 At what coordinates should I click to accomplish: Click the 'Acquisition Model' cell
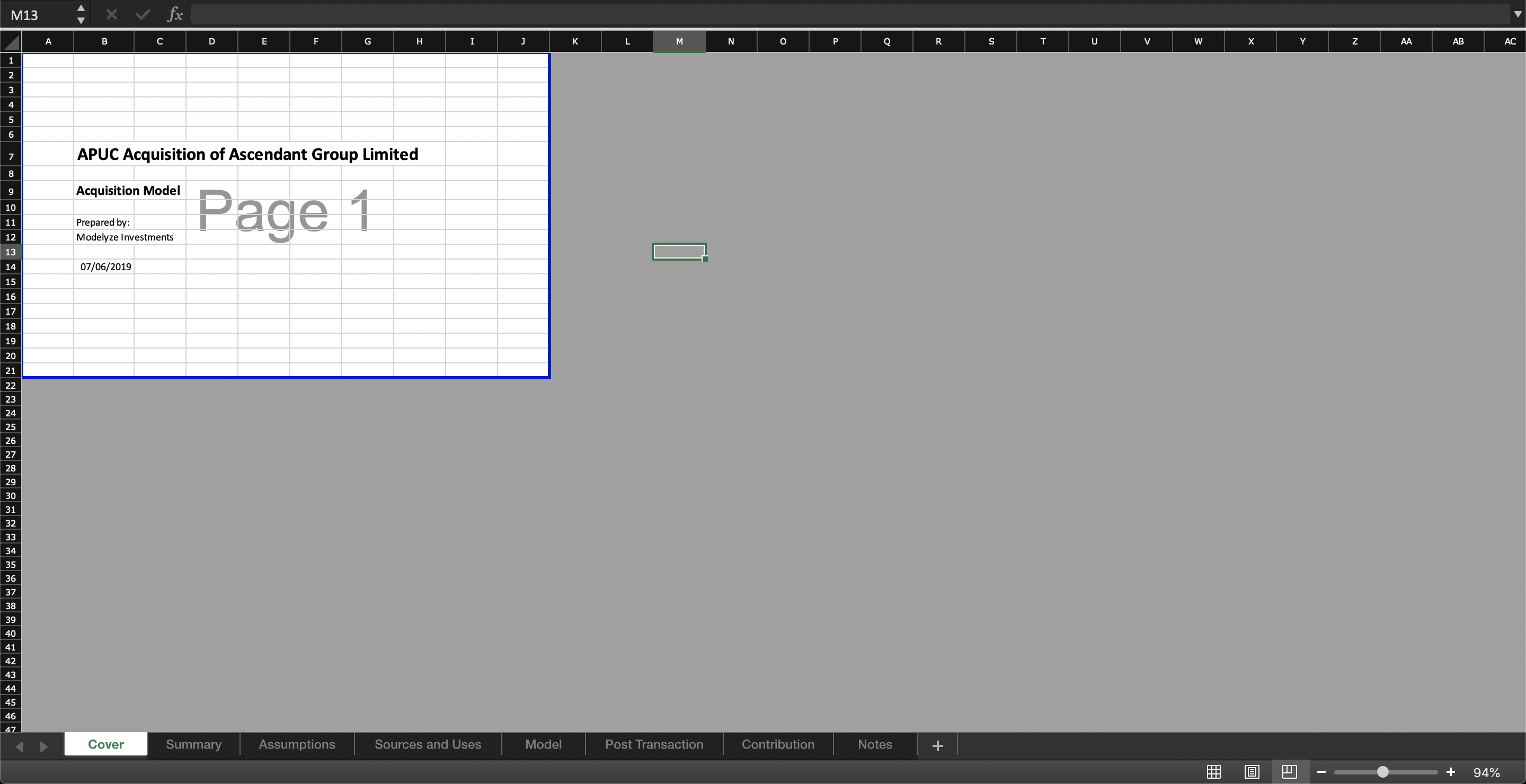pos(128,191)
